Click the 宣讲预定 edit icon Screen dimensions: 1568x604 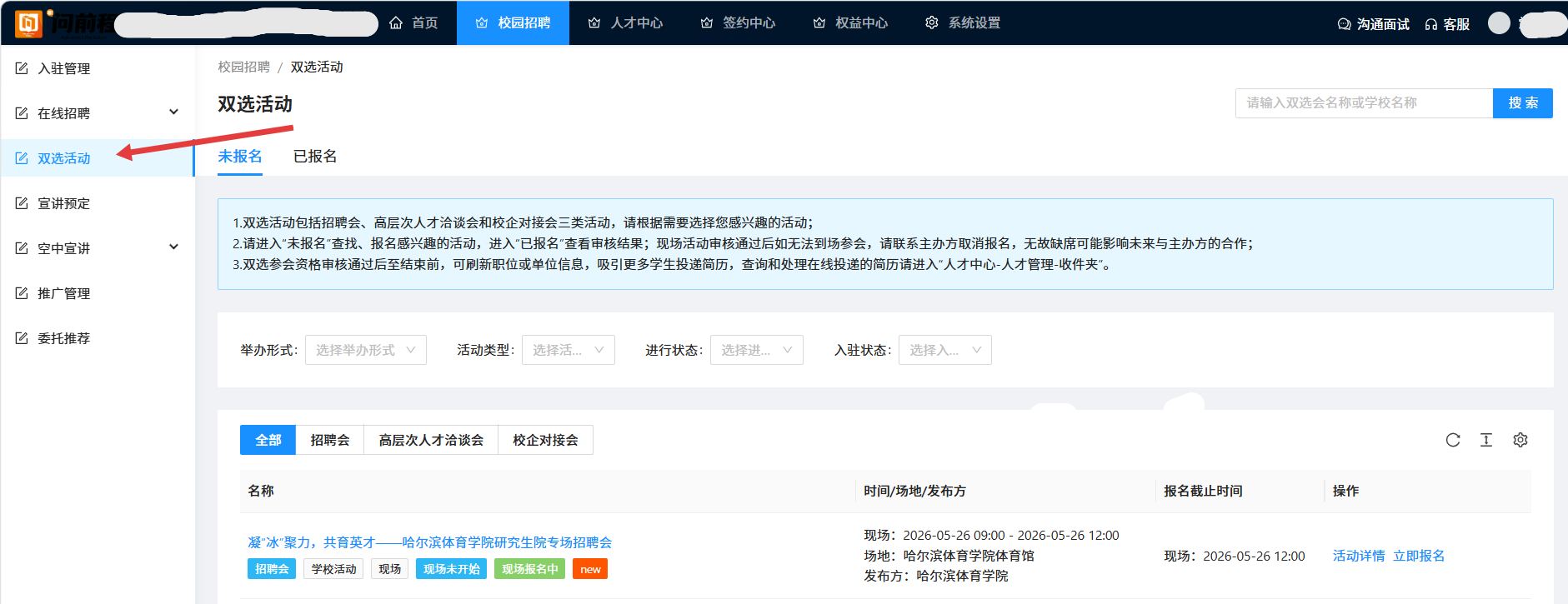pos(22,203)
